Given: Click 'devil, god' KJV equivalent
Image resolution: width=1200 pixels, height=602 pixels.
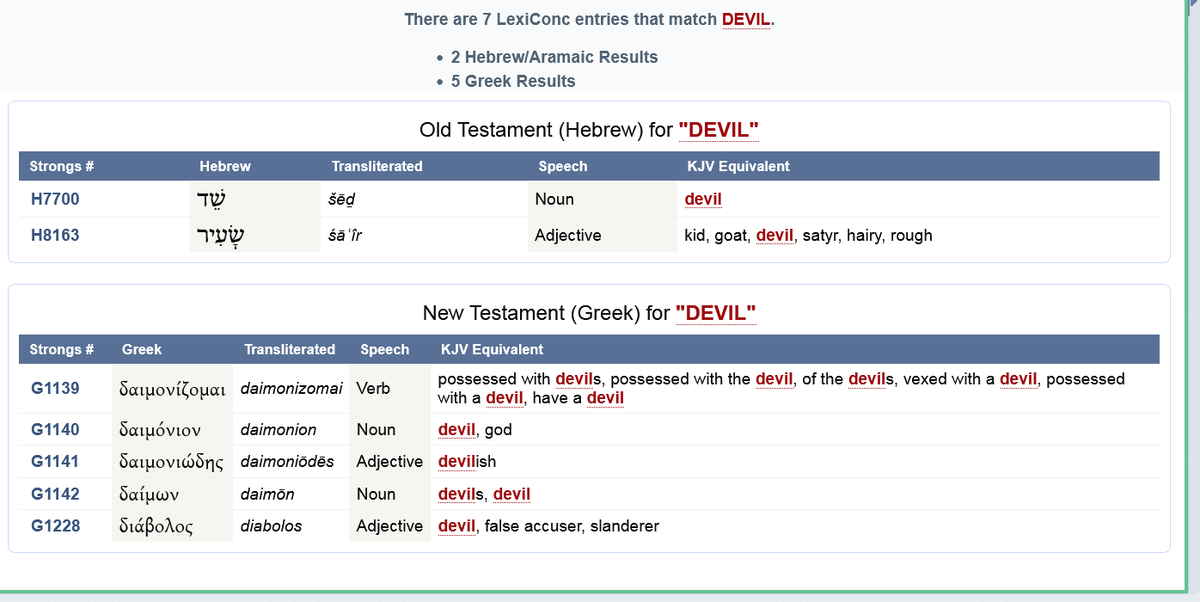Looking at the screenshot, I should (475, 429).
